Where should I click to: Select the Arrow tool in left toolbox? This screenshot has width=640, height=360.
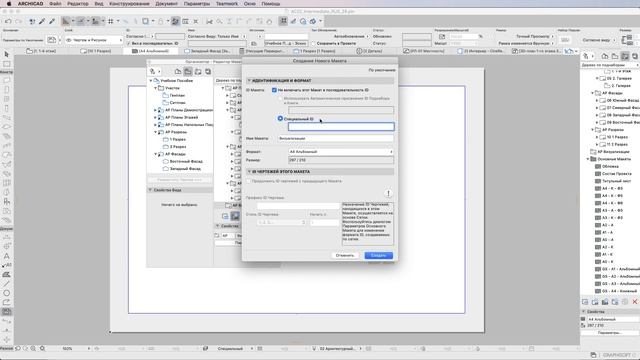pos(7,54)
